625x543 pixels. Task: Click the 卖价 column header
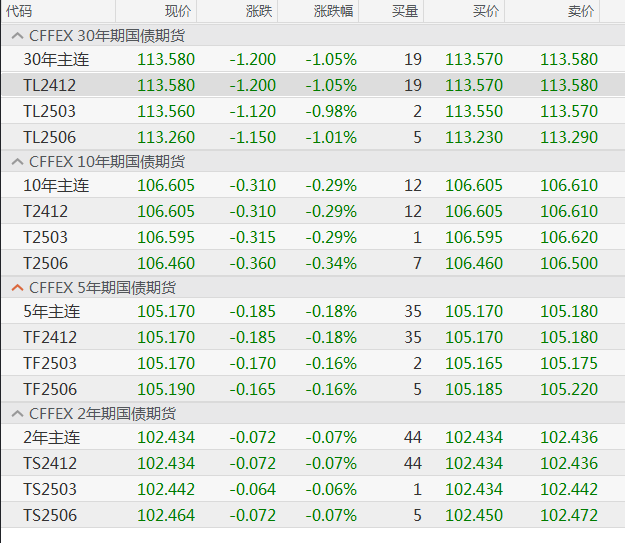[x=580, y=11]
